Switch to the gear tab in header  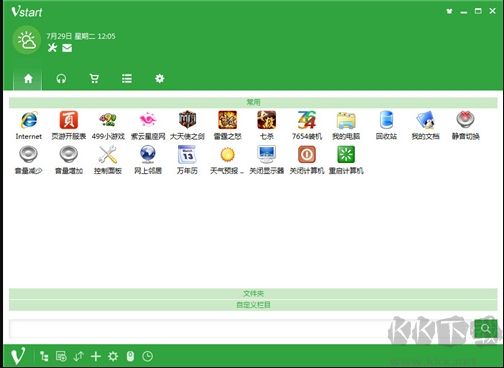[159, 79]
